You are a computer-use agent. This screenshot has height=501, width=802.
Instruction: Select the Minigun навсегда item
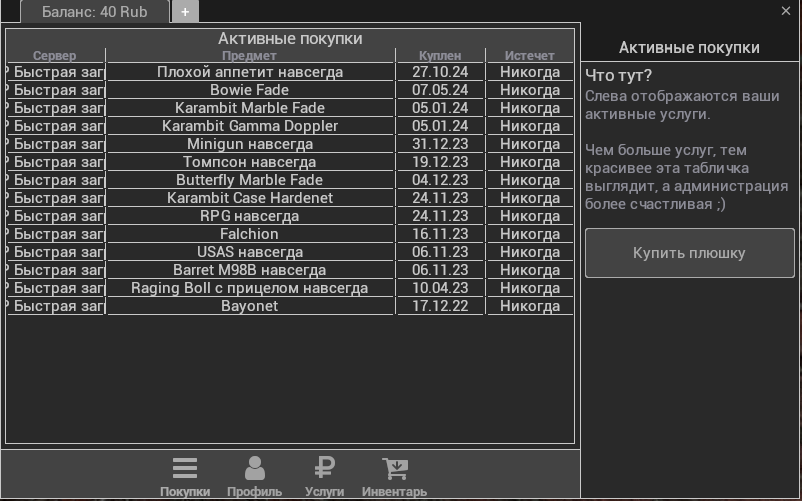250,144
